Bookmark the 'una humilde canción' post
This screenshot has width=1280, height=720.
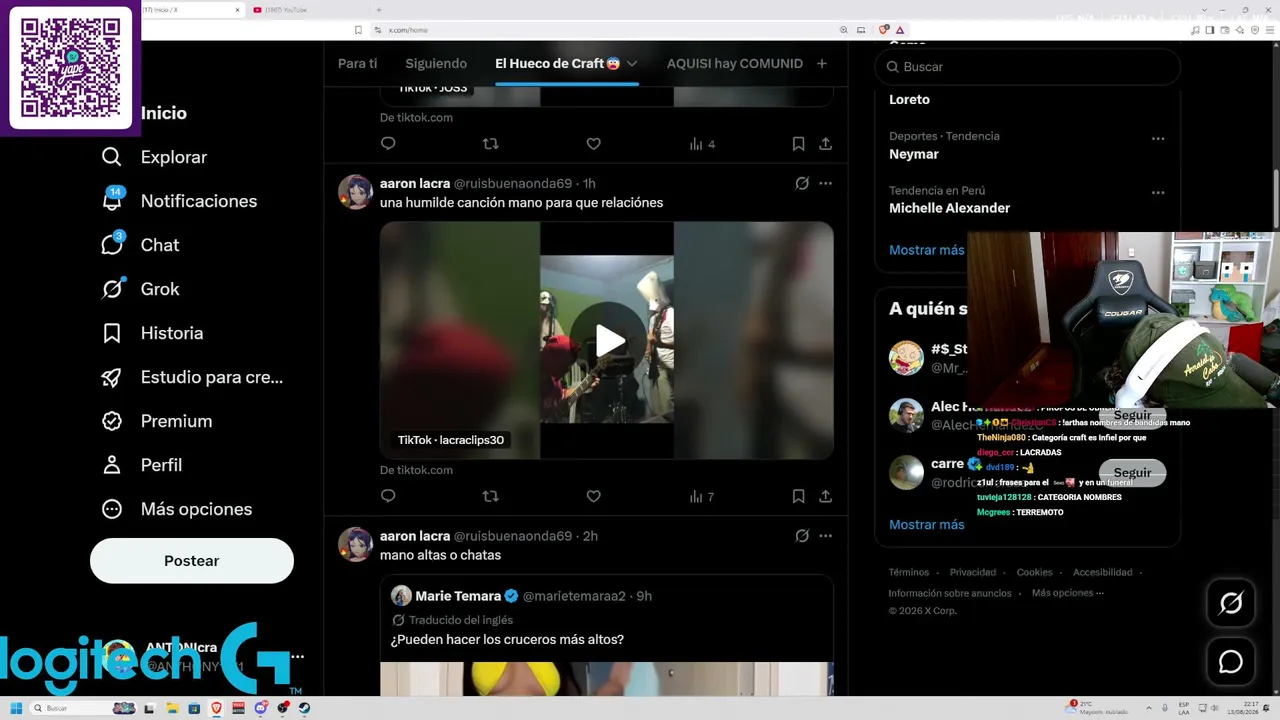coord(798,496)
